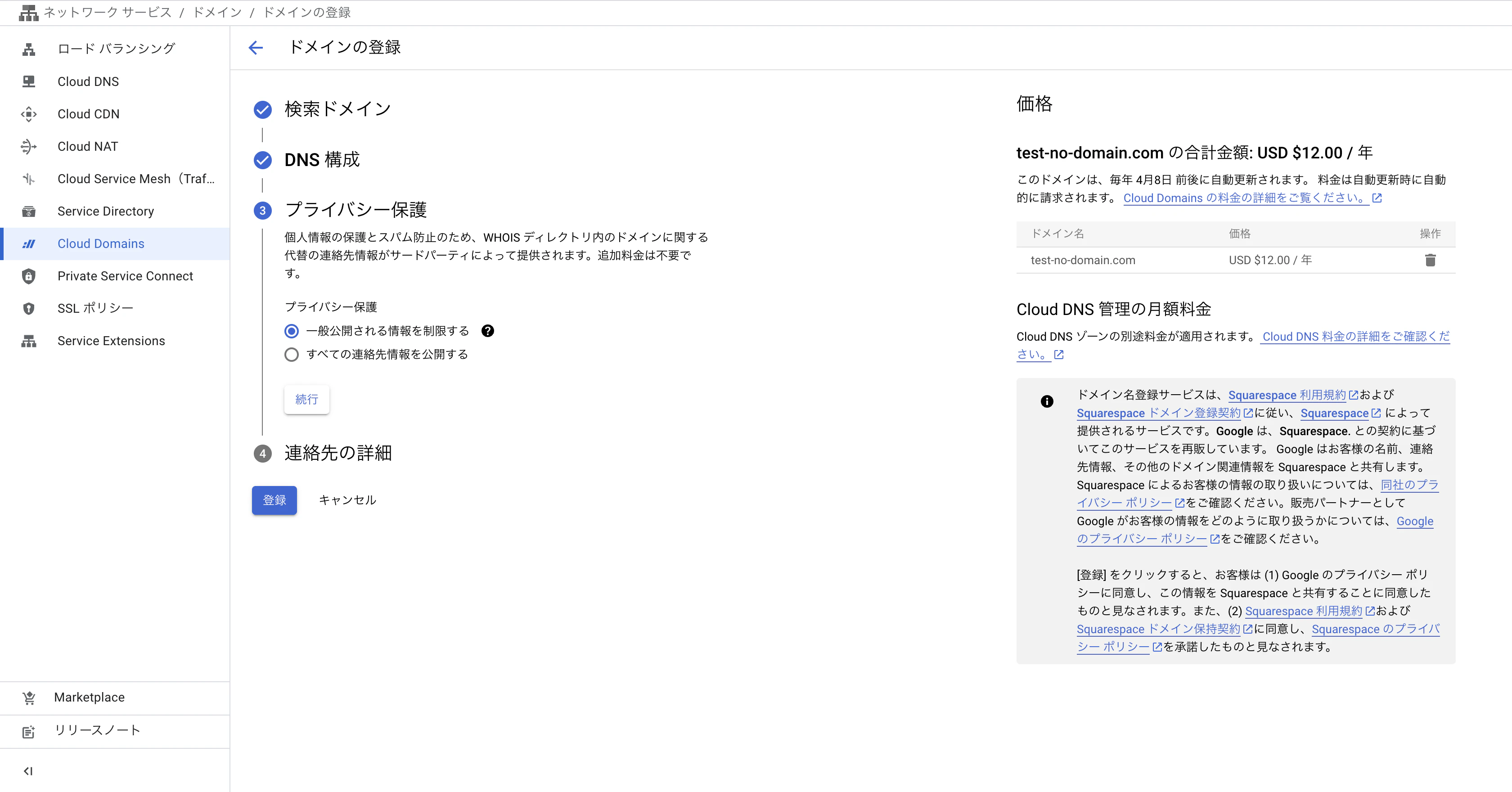Open Service Directory in sidebar
The image size is (1512, 792).
115,211
